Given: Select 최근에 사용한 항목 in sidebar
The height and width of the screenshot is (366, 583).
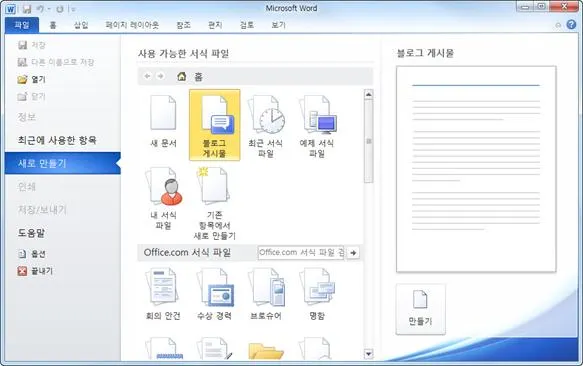Looking at the screenshot, I should (x=57, y=140).
